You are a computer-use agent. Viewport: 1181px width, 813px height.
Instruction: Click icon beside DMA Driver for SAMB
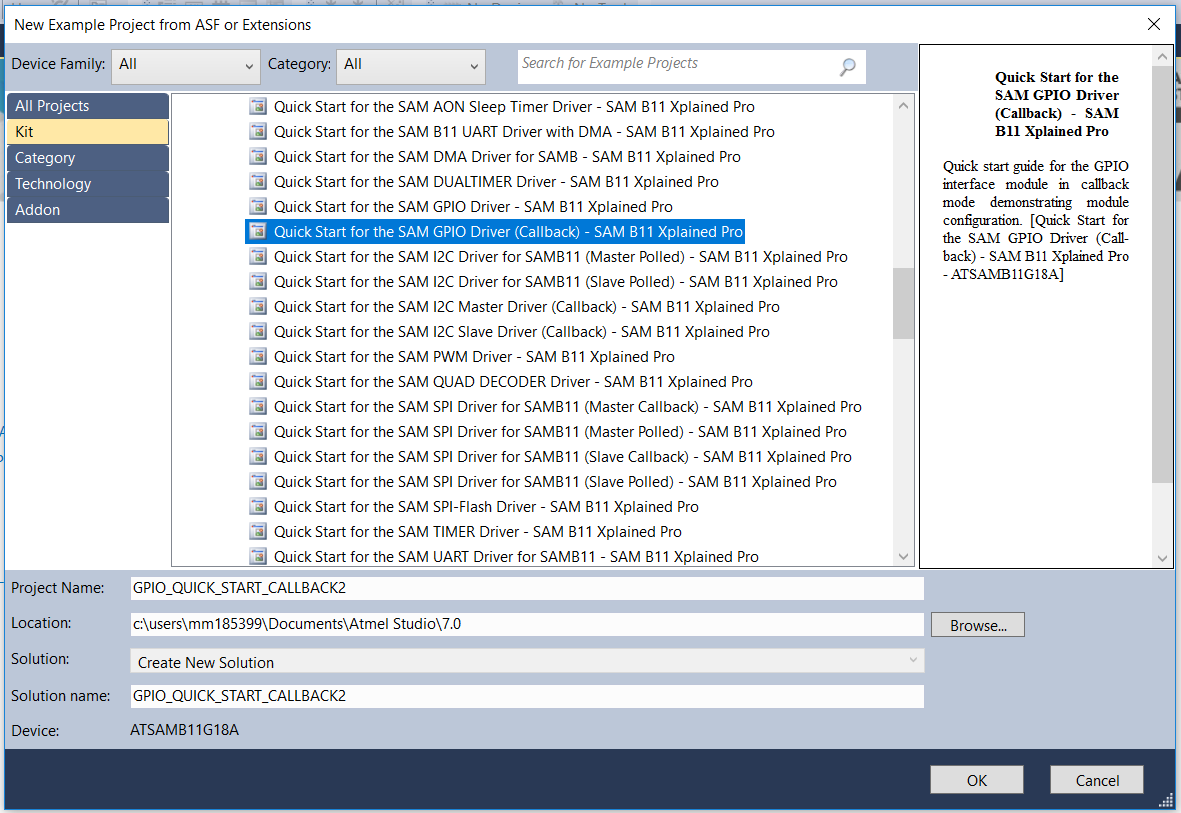(x=258, y=156)
